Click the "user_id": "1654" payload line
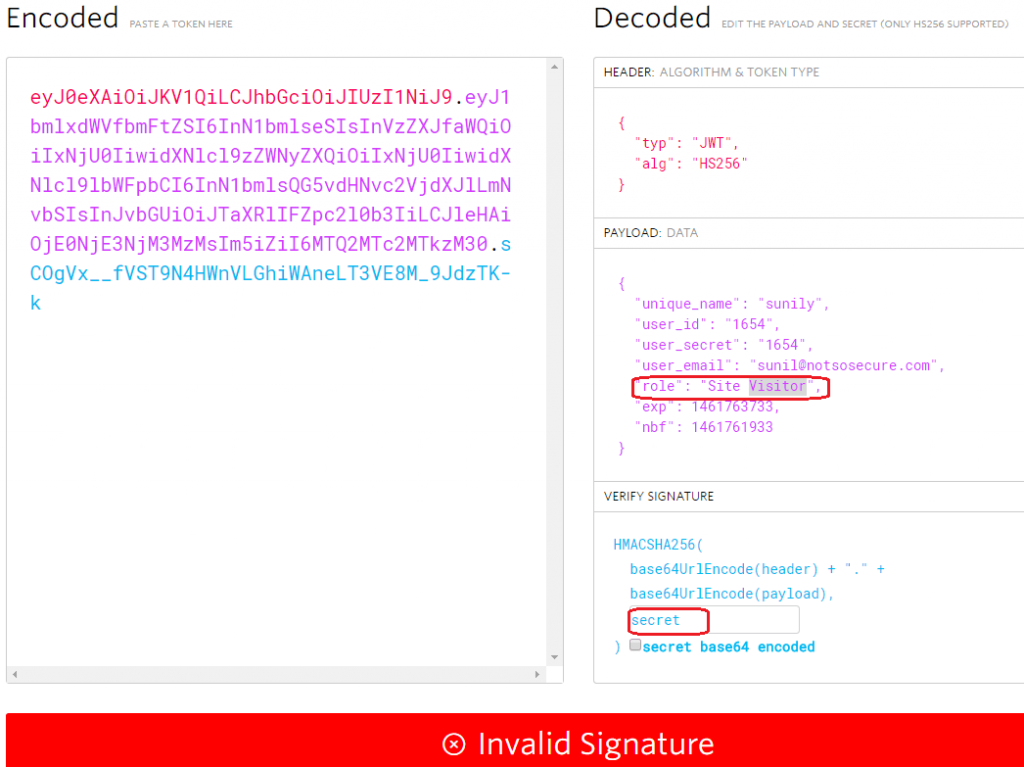1024x767 pixels. 707,324
